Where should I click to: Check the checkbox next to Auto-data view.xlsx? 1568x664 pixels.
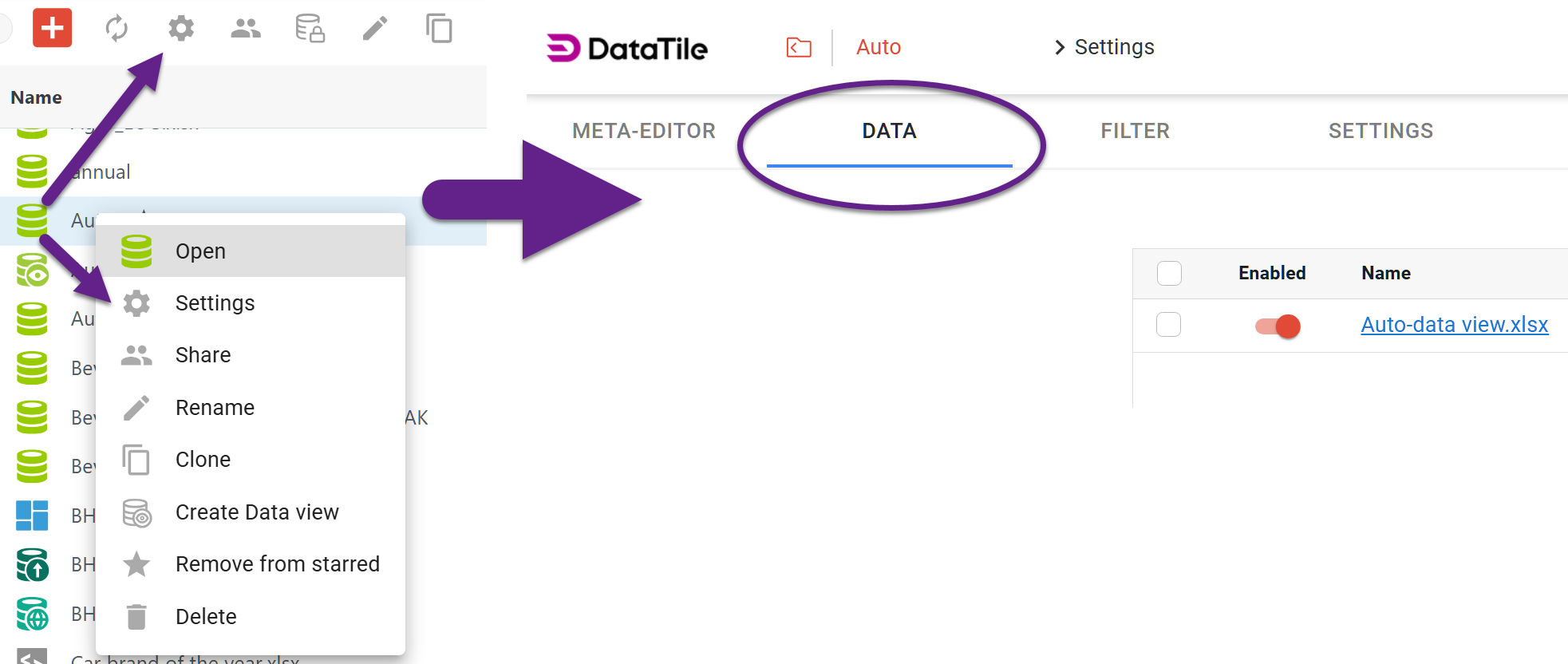pos(1168,325)
